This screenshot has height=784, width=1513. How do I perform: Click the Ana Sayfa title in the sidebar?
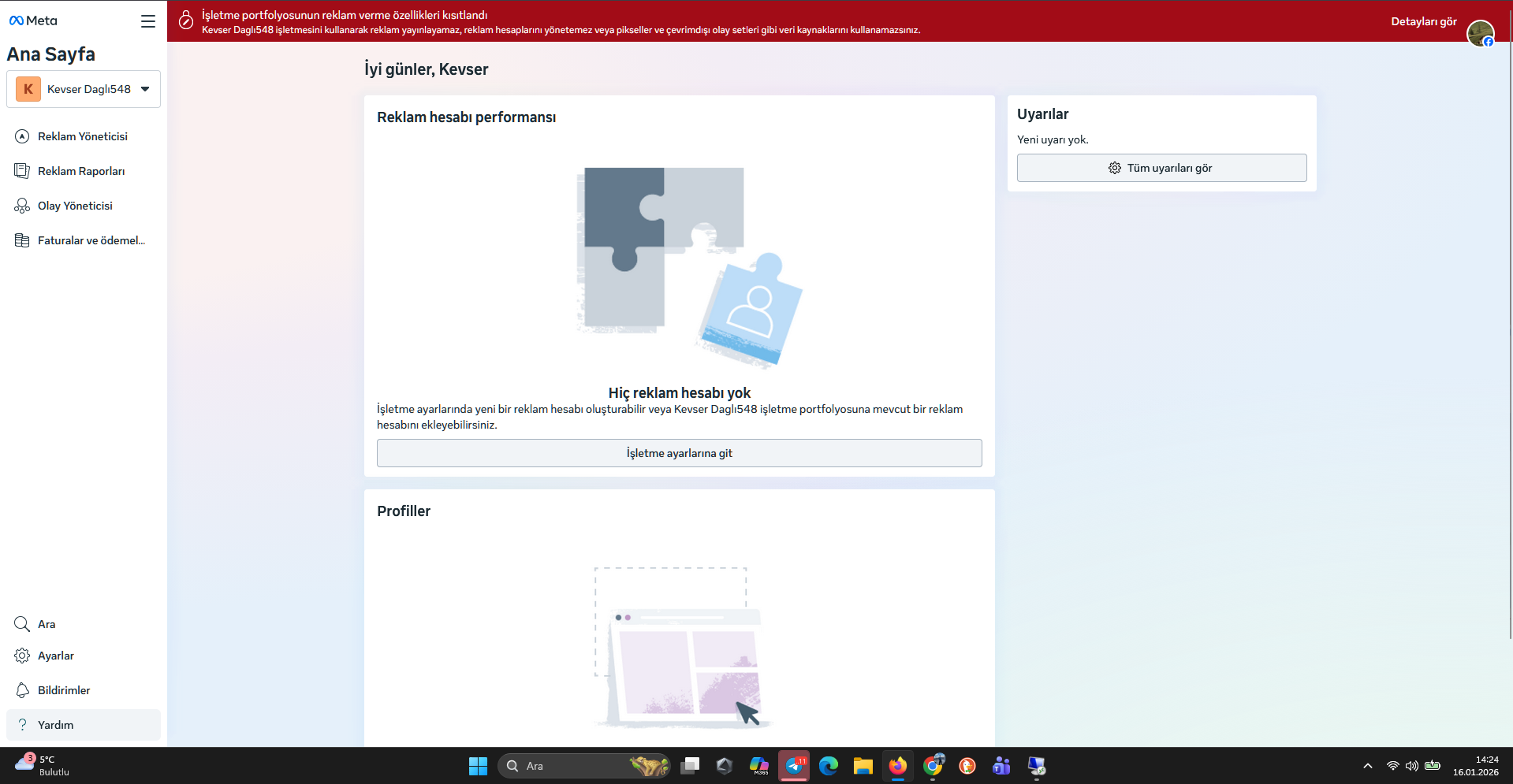[51, 54]
